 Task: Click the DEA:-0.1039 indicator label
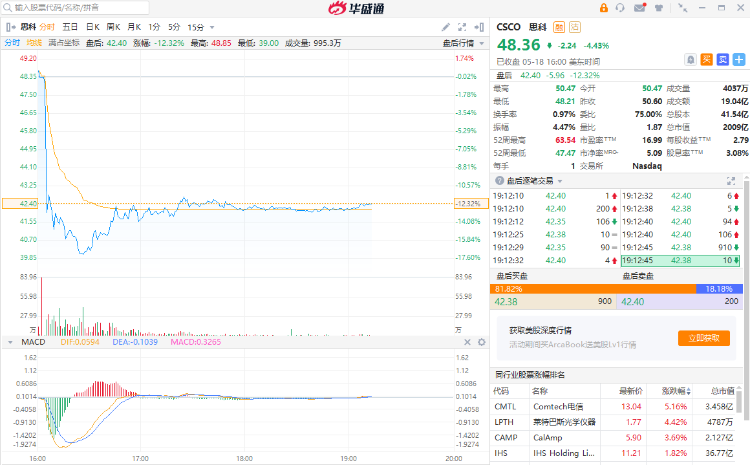click(x=135, y=342)
